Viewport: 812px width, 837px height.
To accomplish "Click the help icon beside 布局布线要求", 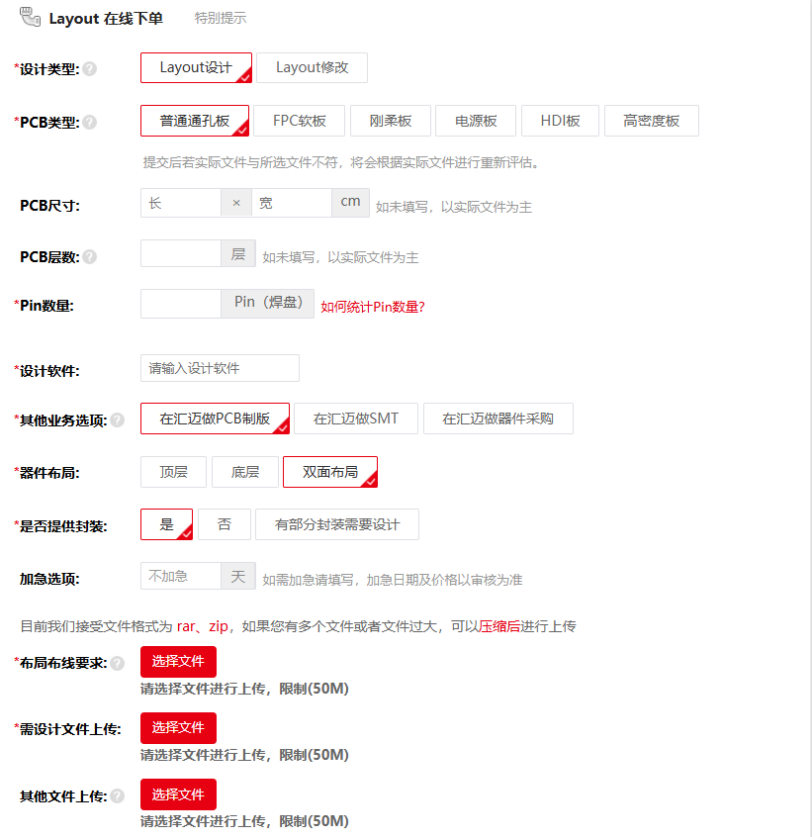I will click(x=117, y=663).
